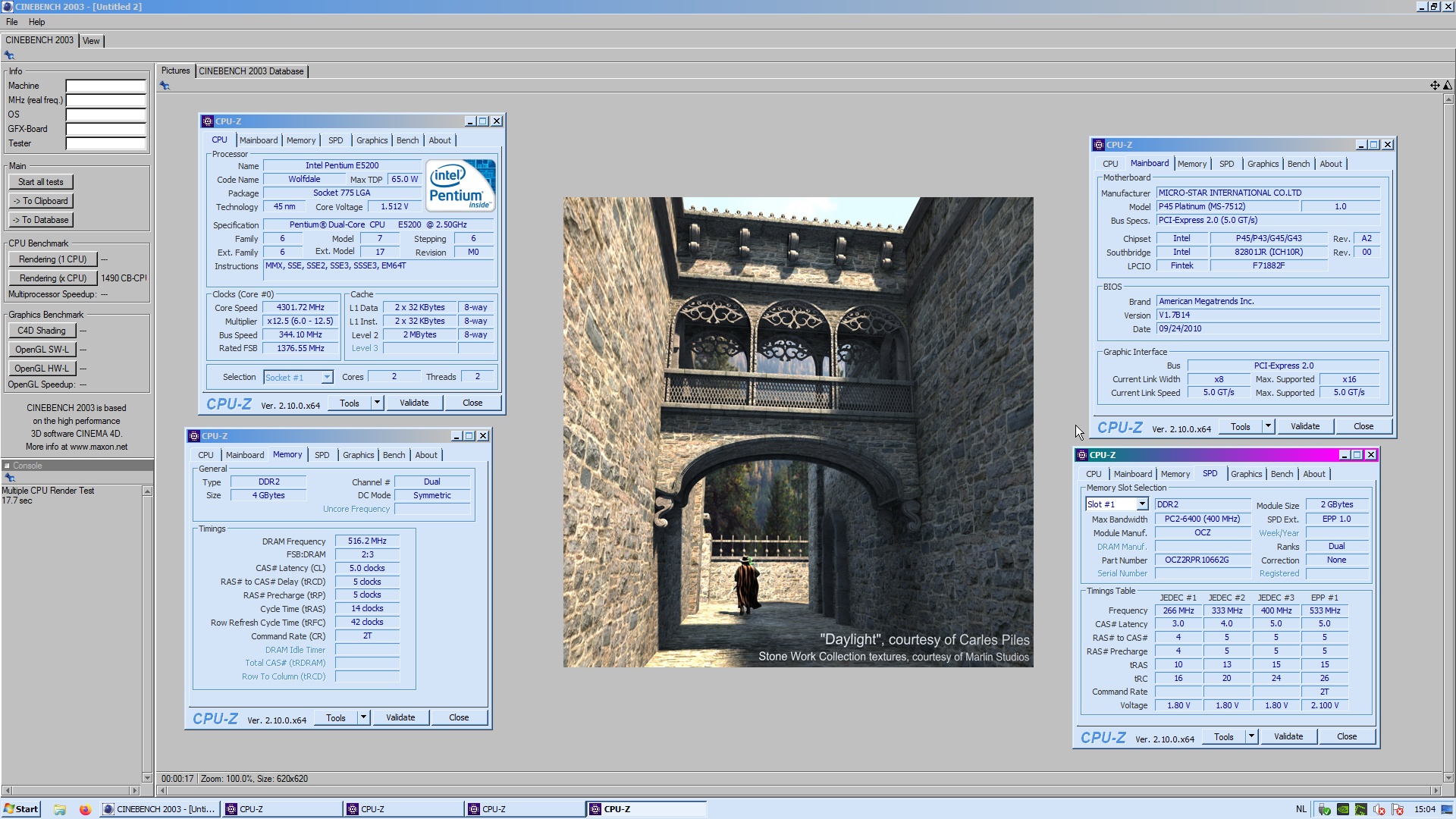The height and width of the screenshot is (819, 1456).
Task: Click Start all tests button
Action: [x=41, y=182]
